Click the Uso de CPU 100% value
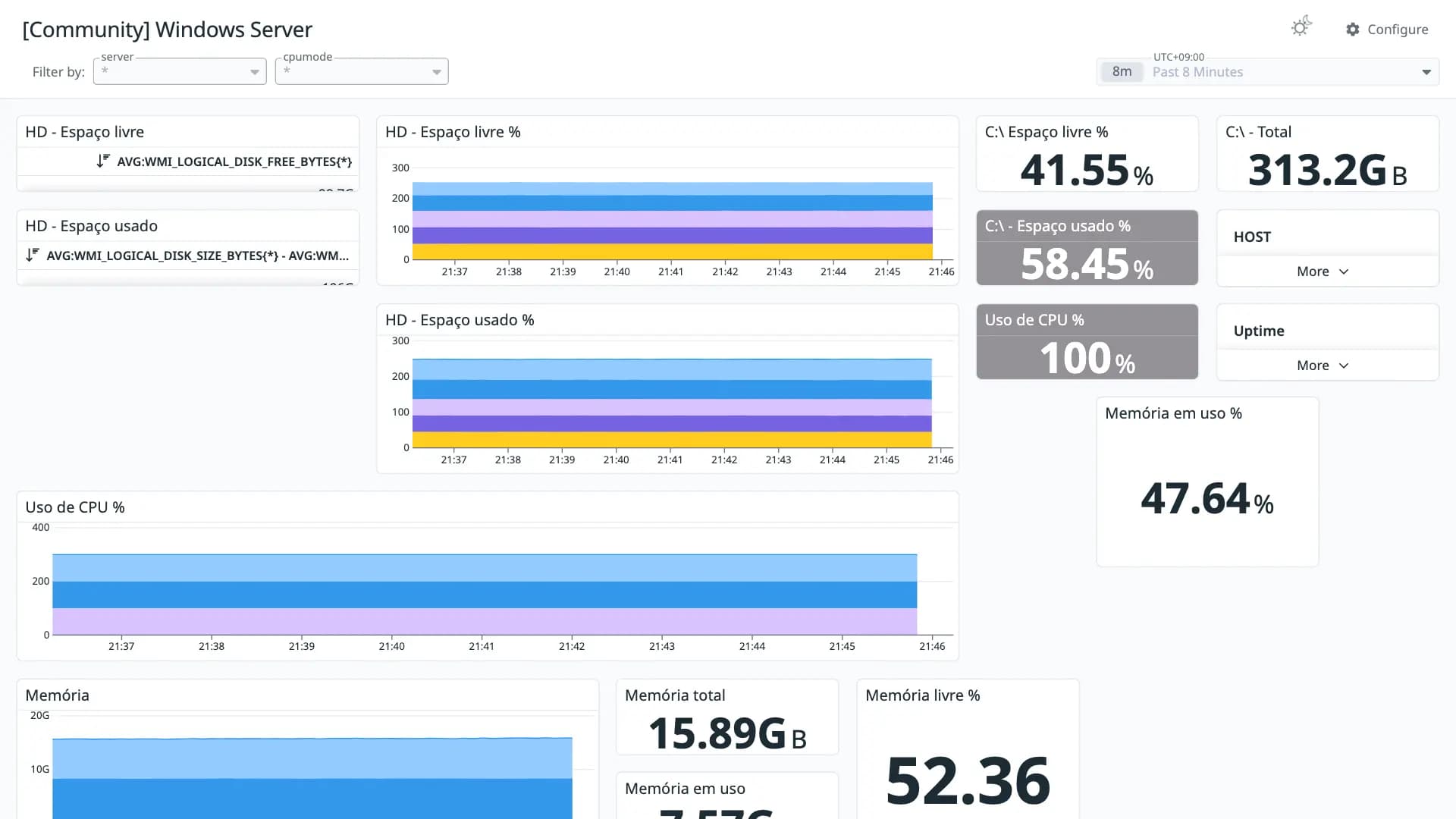This screenshot has height=819, width=1456. 1087,358
